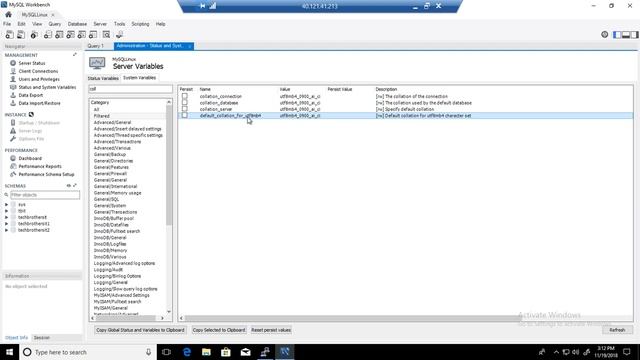This screenshot has height=360, width=640.
Task: Expand the techbrothersit1 schema
Action: 6,224
